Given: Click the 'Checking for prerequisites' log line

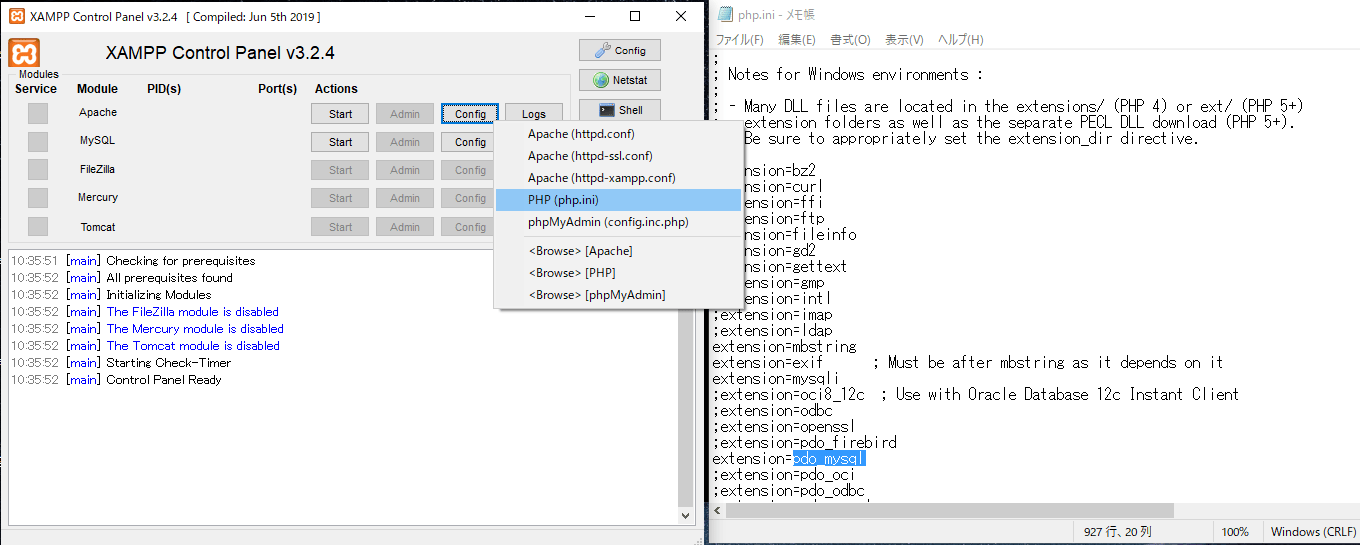Looking at the screenshot, I should pos(181,261).
